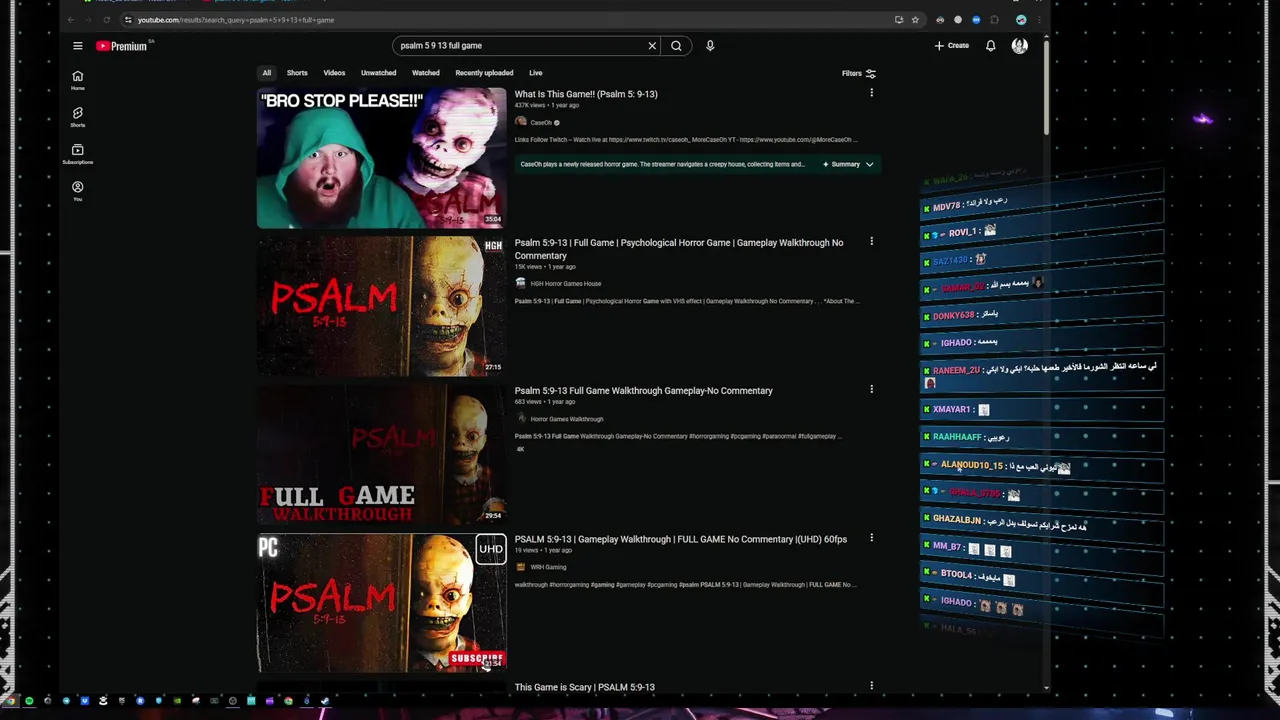This screenshot has height=720, width=1280.
Task: Open Telegram from the taskbar
Action: [x=66, y=701]
